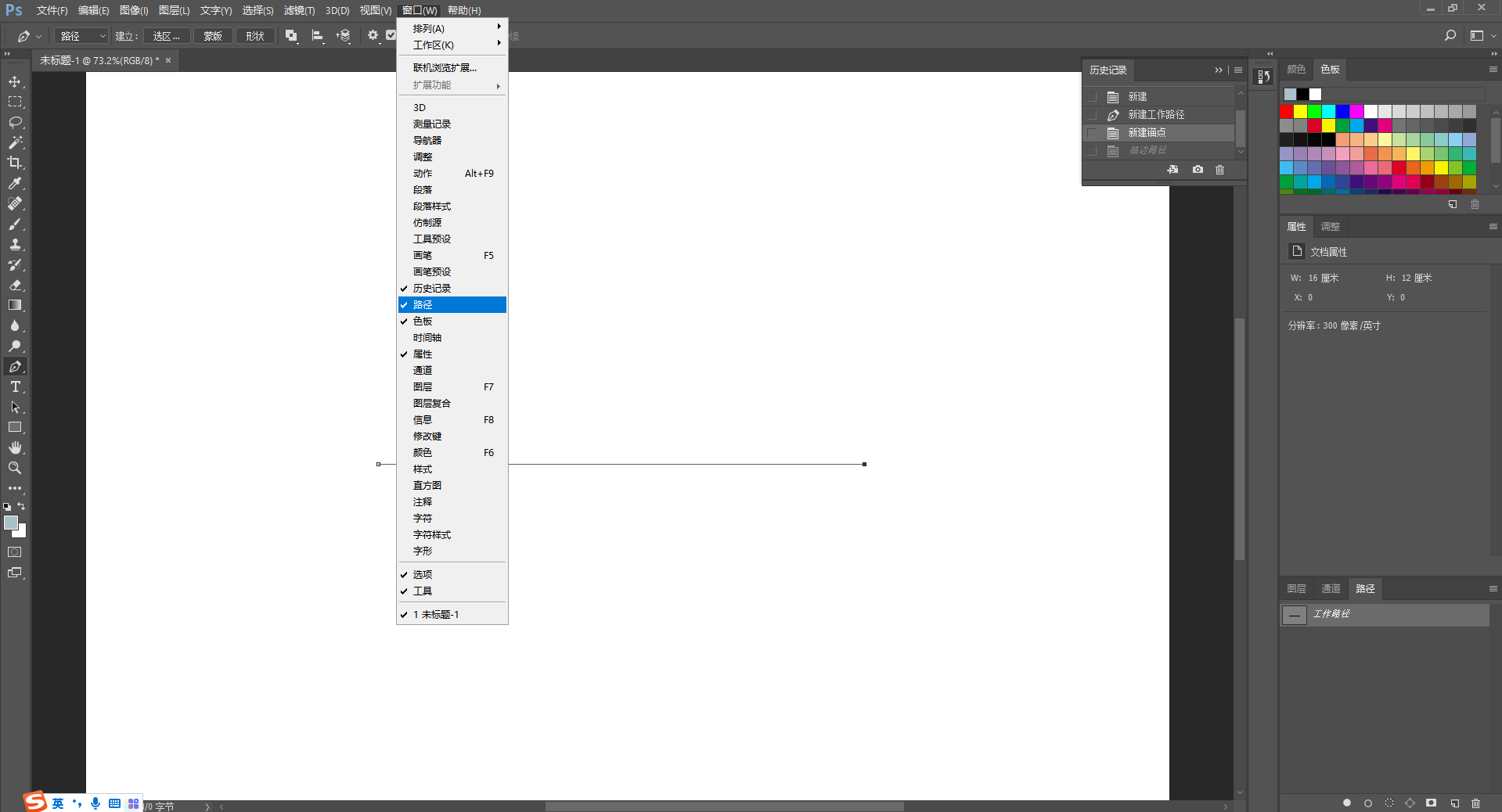Select the Gradient tool

point(15,305)
